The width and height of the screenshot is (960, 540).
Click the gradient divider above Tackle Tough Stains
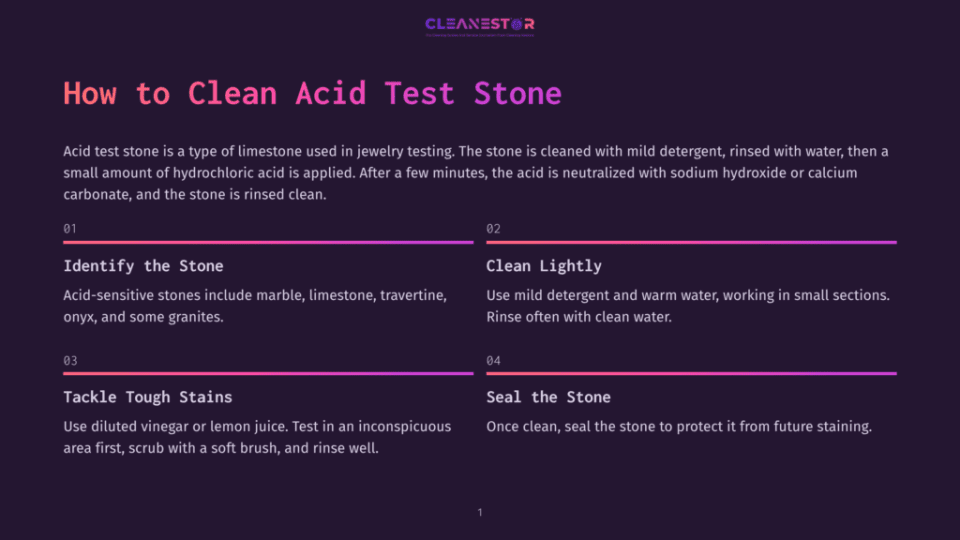pos(268,373)
